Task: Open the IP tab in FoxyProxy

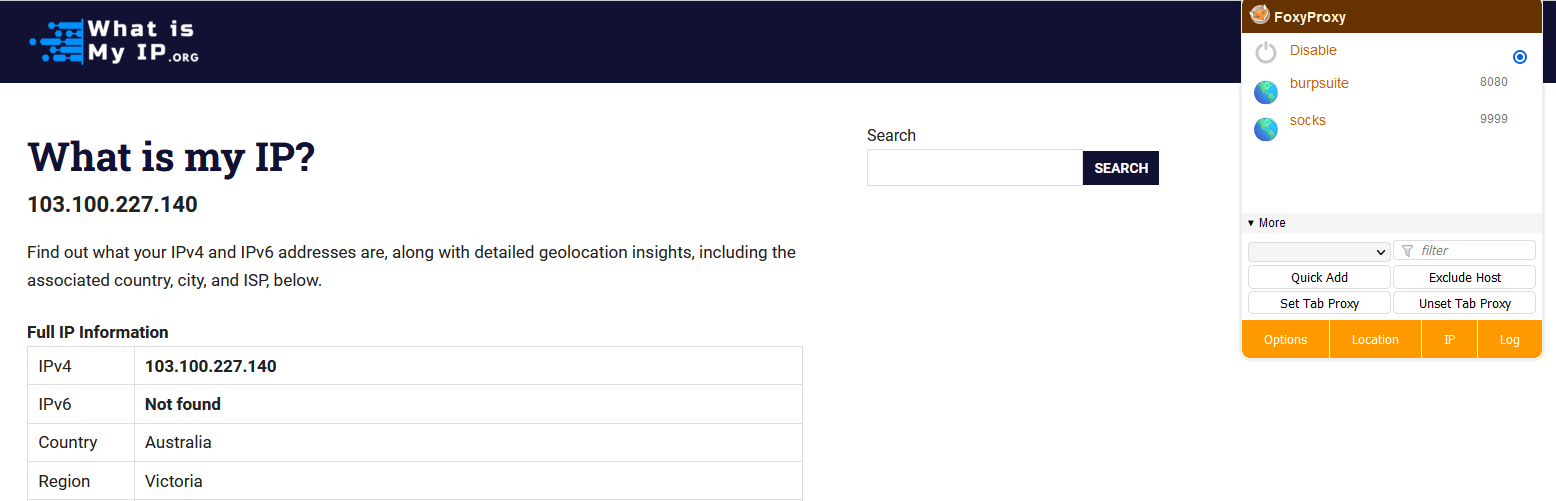Action: (x=1449, y=340)
